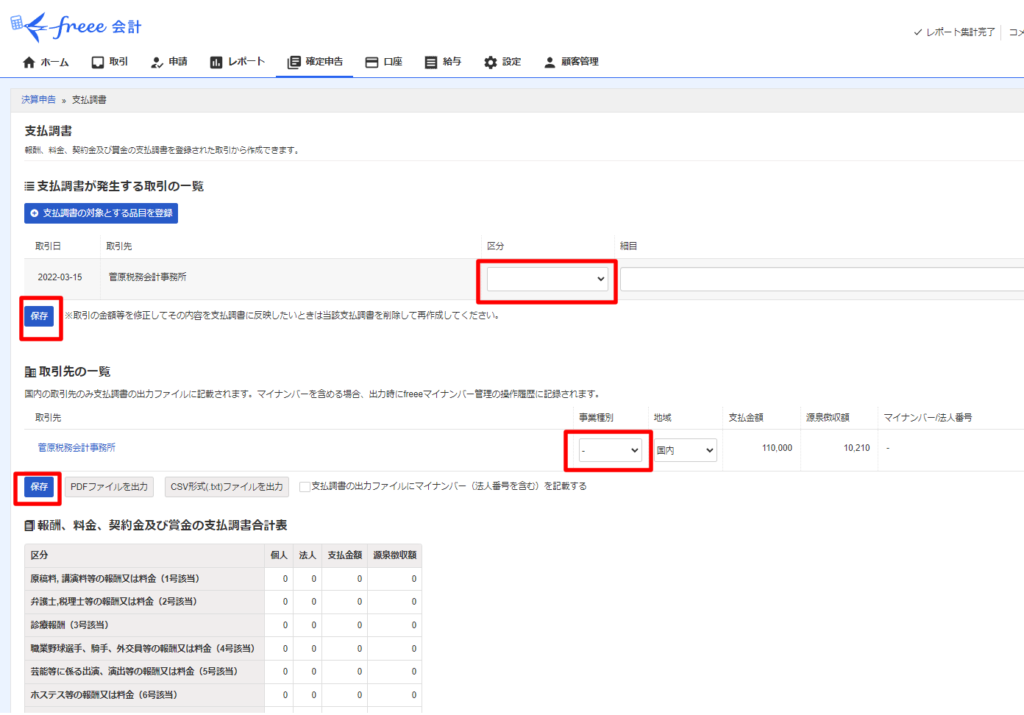
Task: Click PDFファイルを出力 button
Action: pyautogui.click(x=110, y=487)
